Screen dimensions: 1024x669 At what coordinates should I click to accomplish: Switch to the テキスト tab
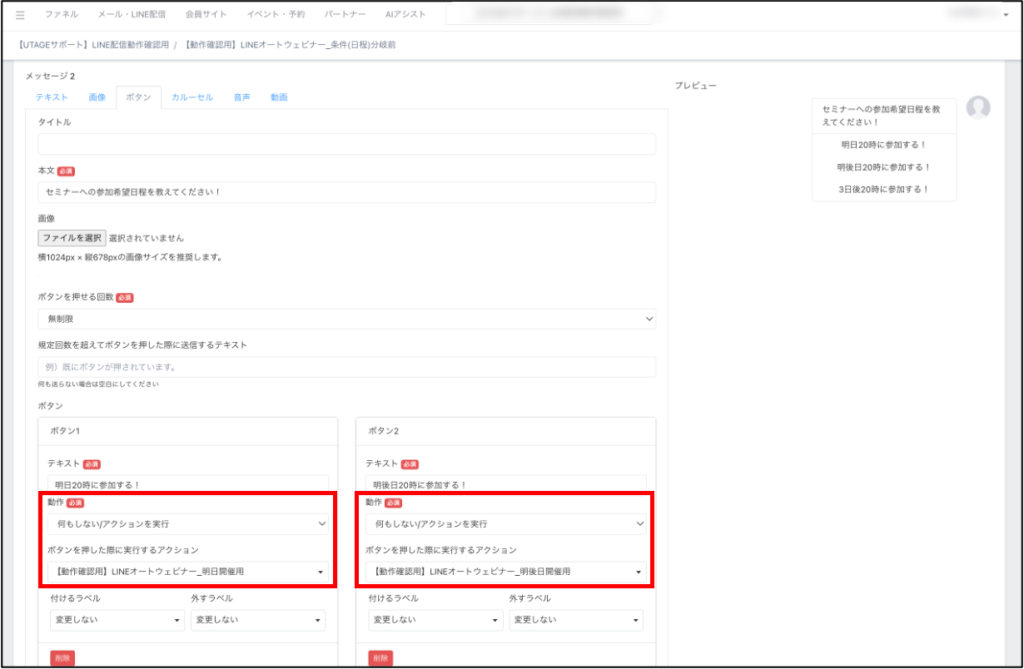(x=52, y=97)
